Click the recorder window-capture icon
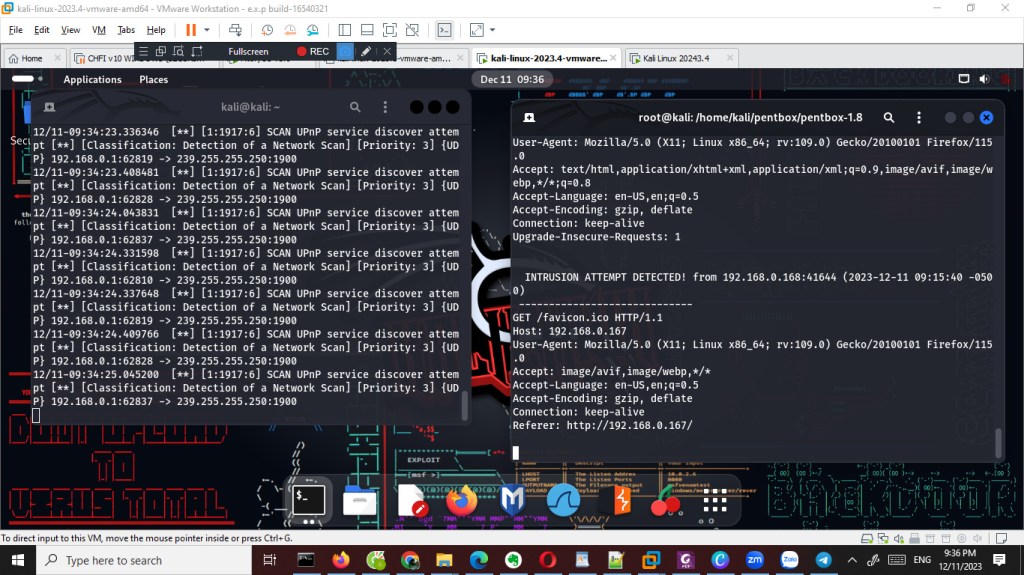Screen dimensions: 1024x575 161,51
